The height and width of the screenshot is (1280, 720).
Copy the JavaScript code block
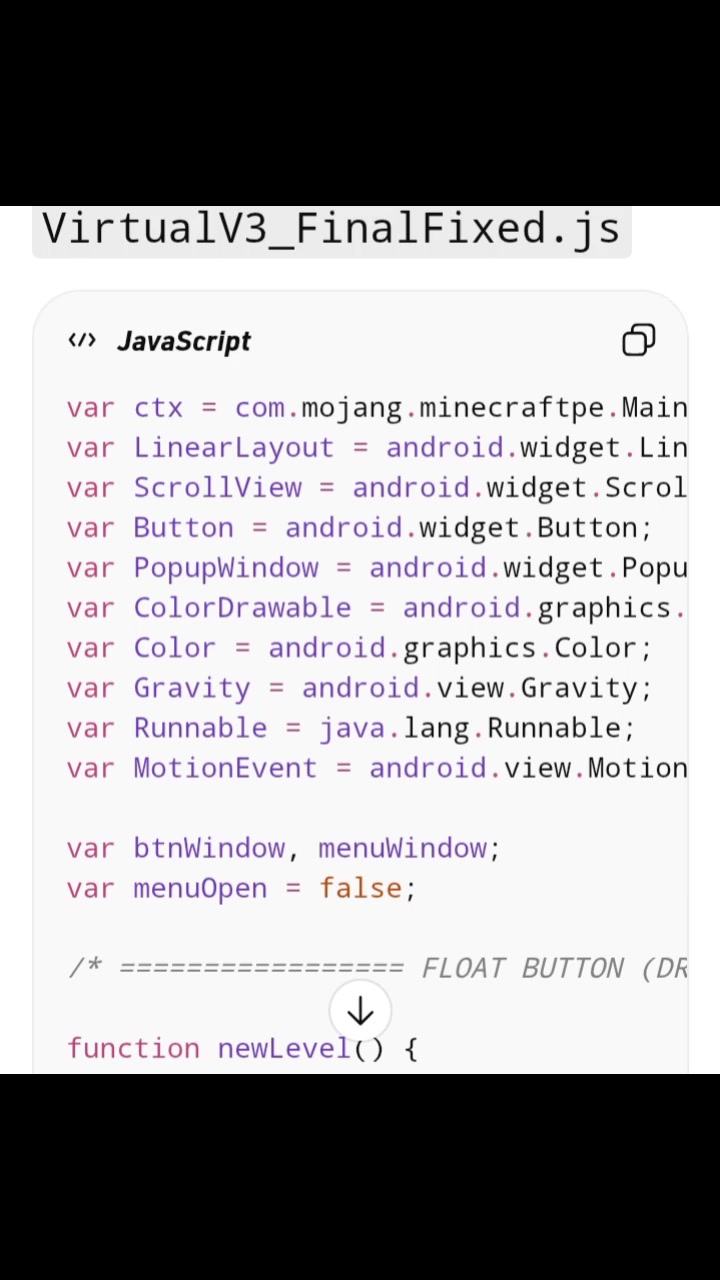(x=639, y=340)
